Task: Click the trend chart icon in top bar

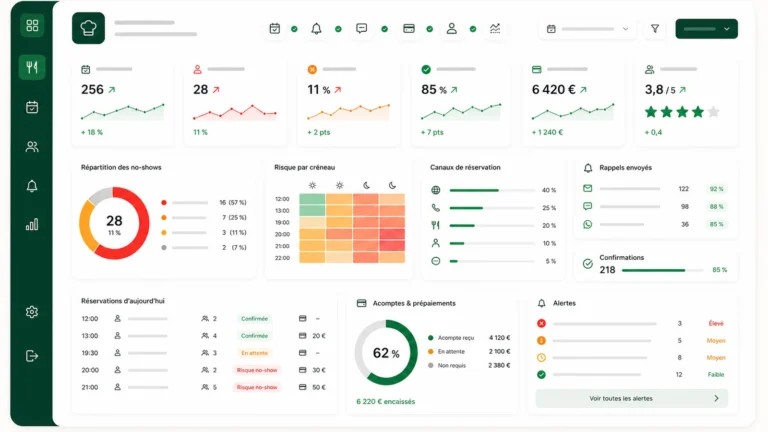Action: [495, 28]
